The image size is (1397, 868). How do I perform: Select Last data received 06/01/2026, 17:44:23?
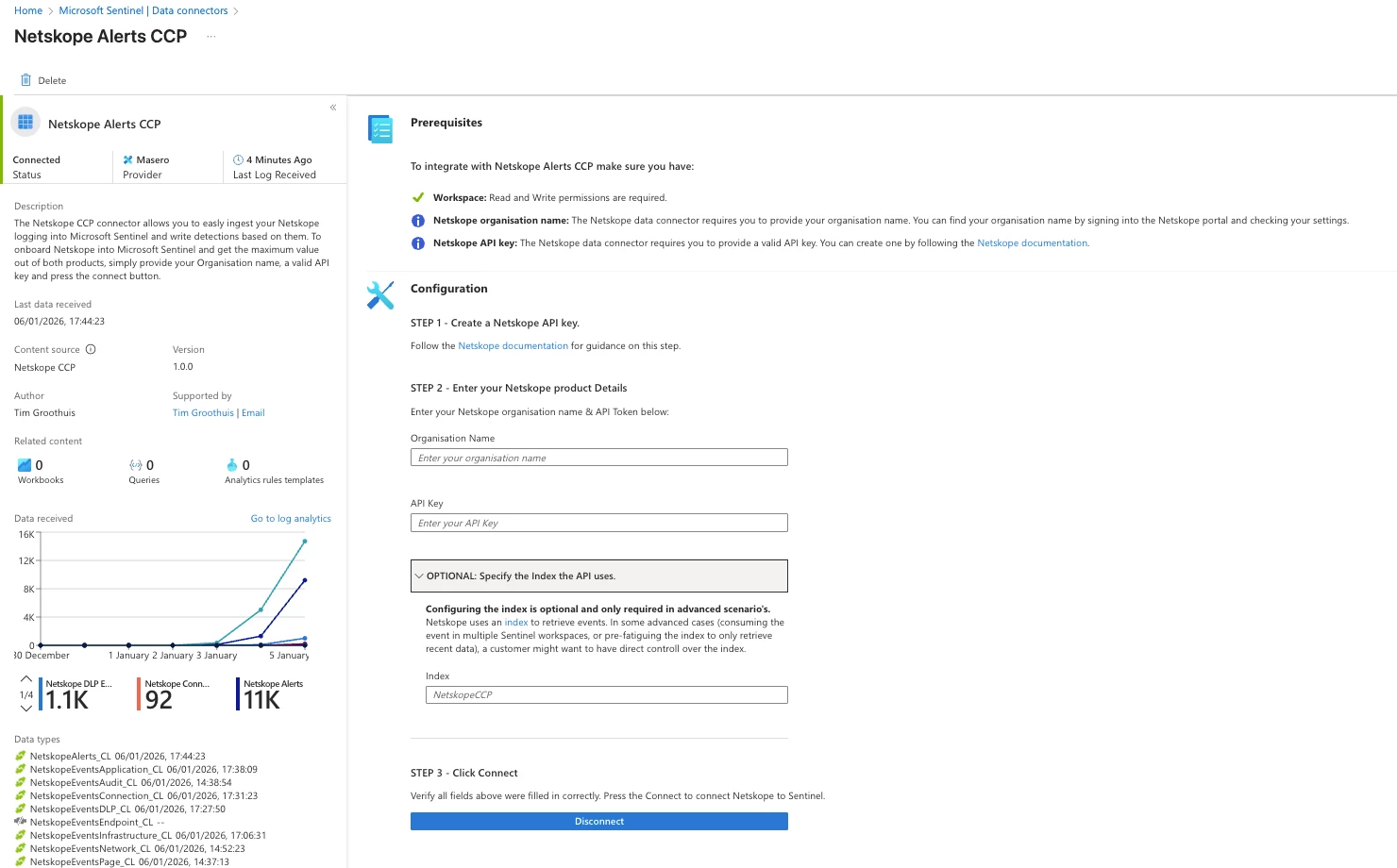coord(59,322)
